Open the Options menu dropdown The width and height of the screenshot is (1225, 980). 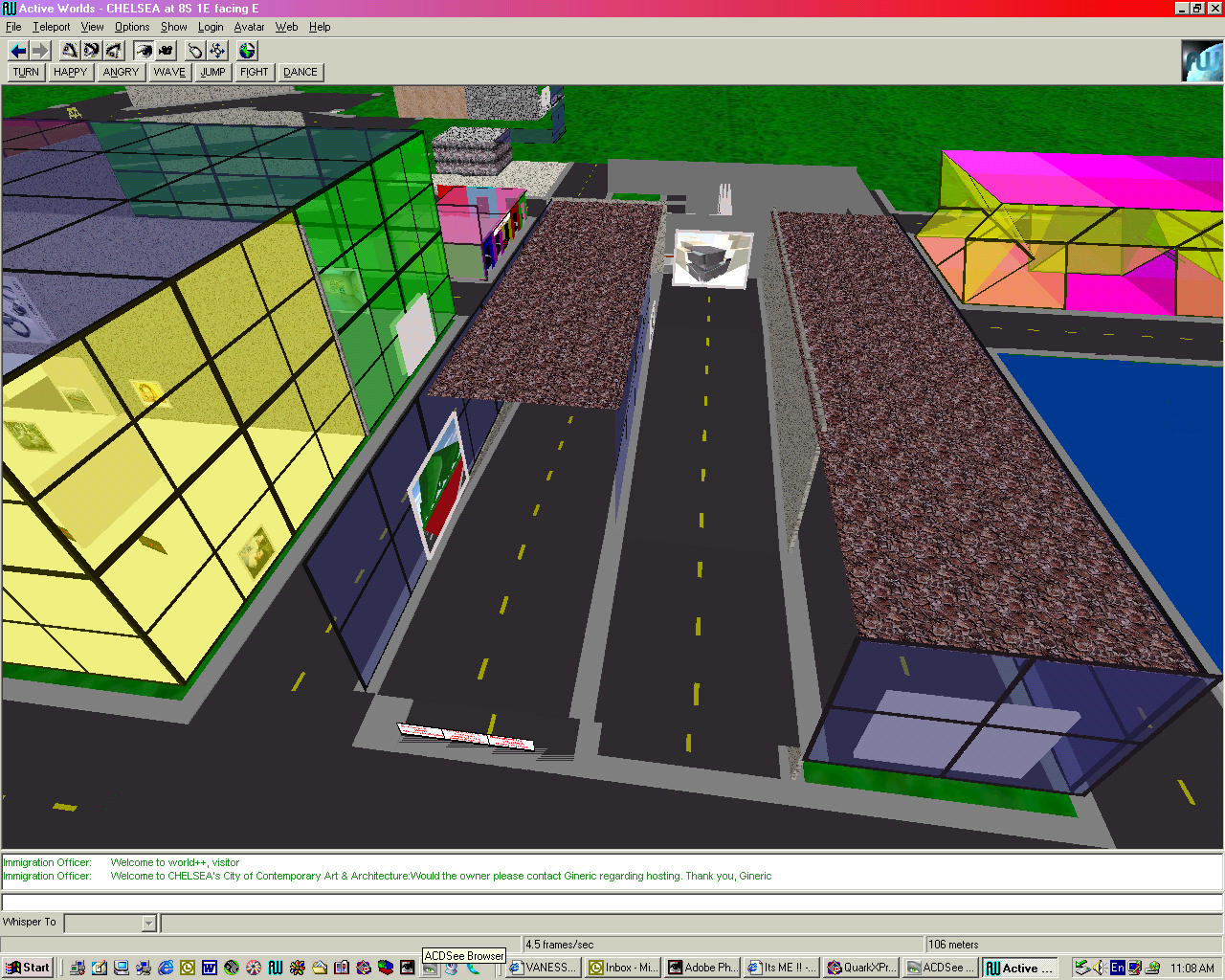(132, 27)
